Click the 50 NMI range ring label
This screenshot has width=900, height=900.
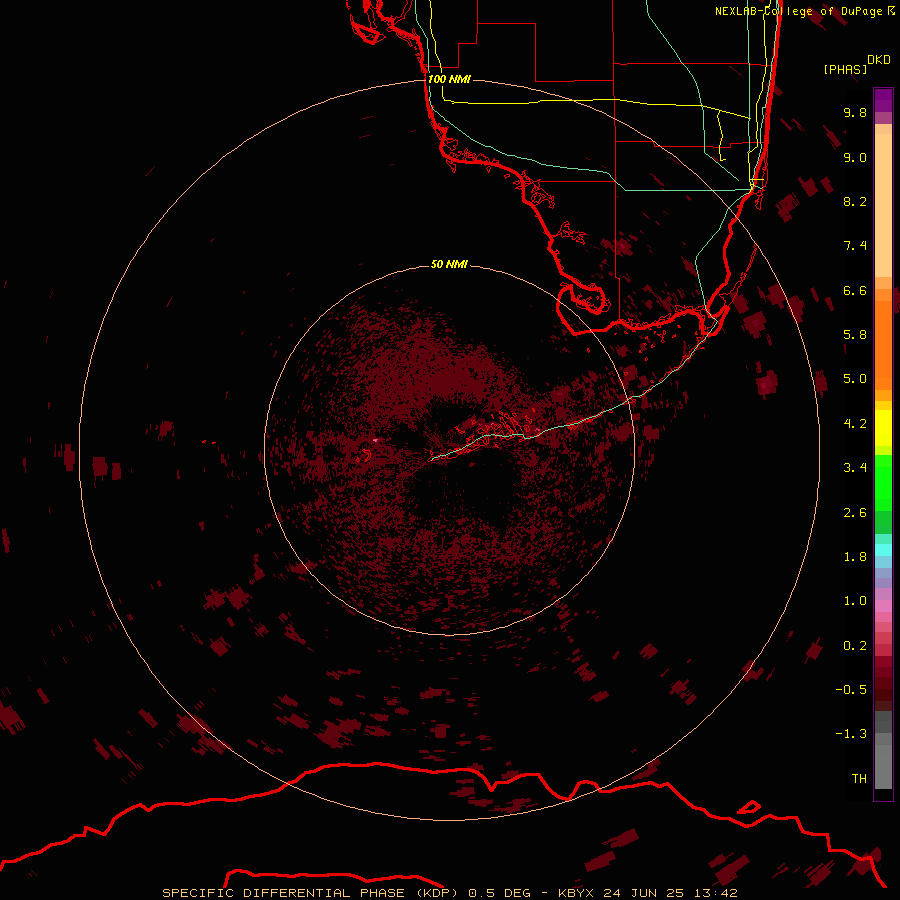click(x=449, y=264)
